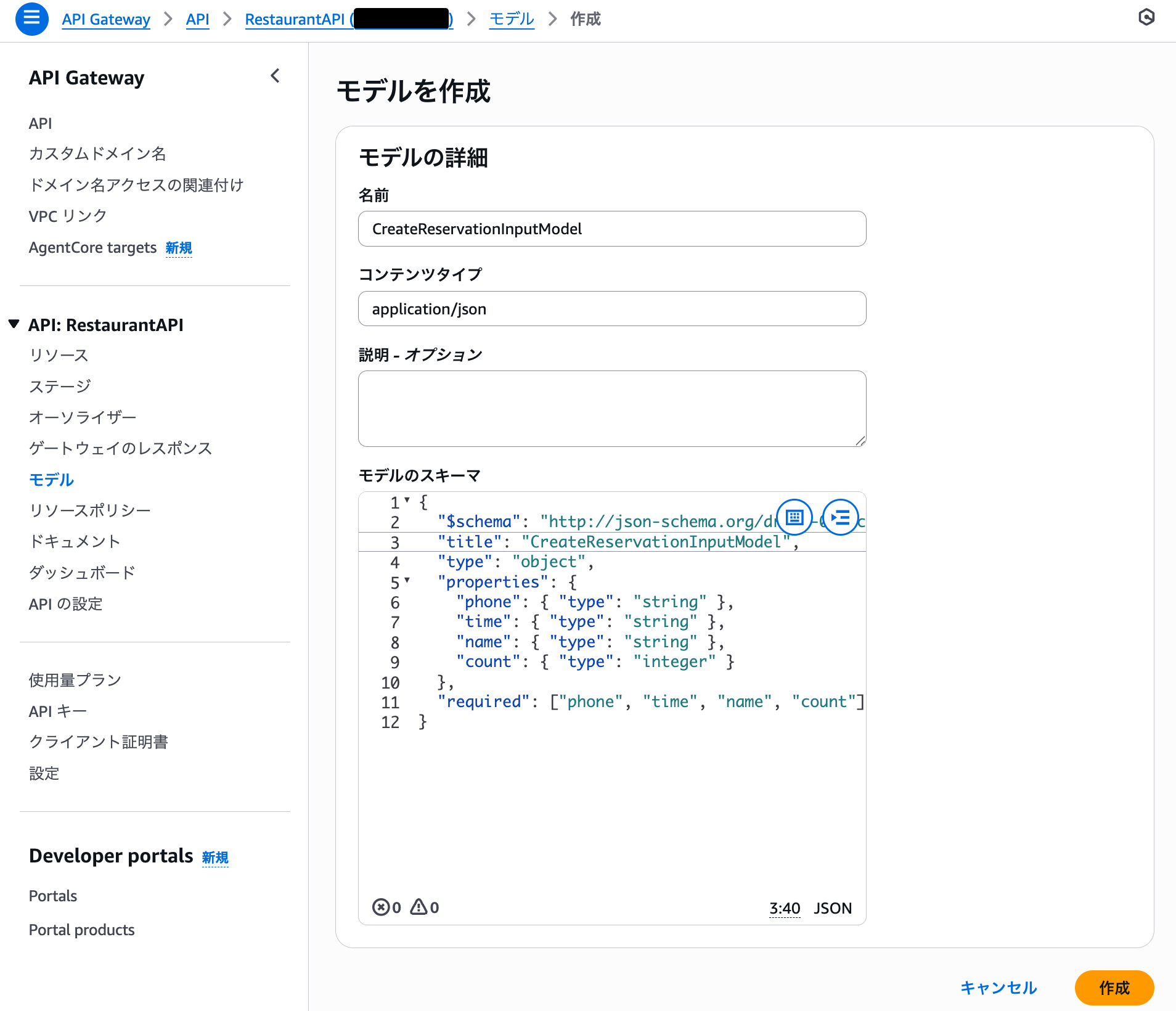Click the JSON language indicator in the editor status bar

pos(833,907)
